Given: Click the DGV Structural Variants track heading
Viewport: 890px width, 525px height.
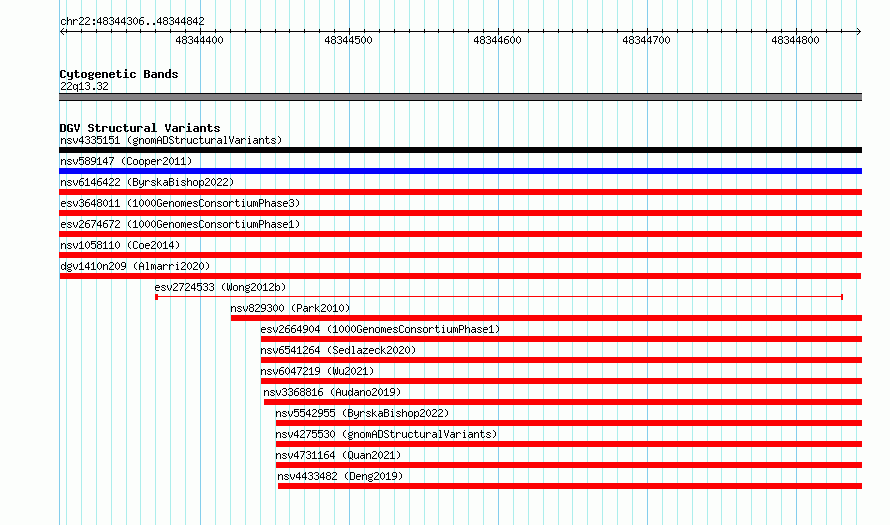Looking at the screenshot, I should (140, 128).
